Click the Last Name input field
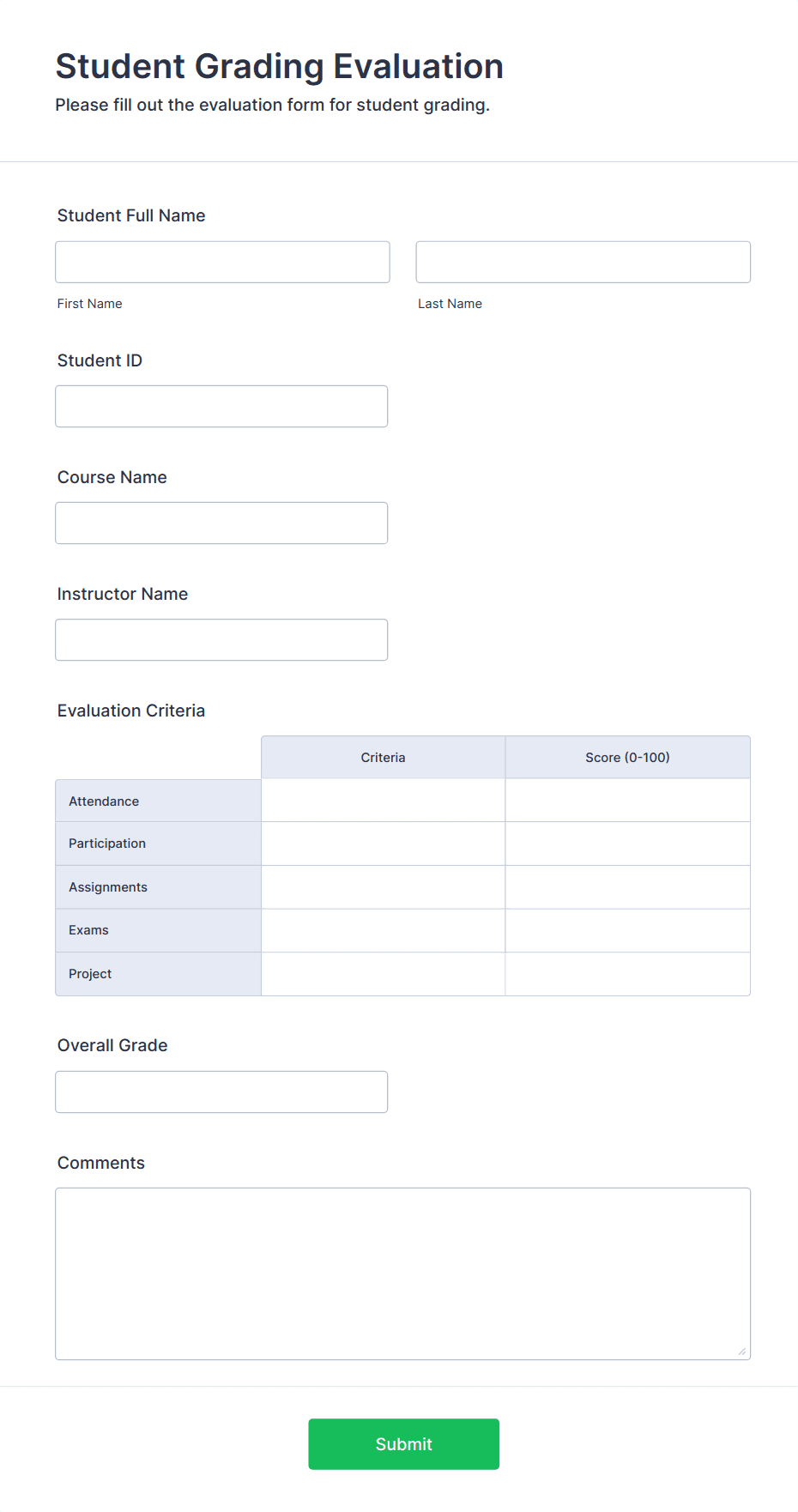Viewport: 798px width, 1512px height. coord(583,261)
